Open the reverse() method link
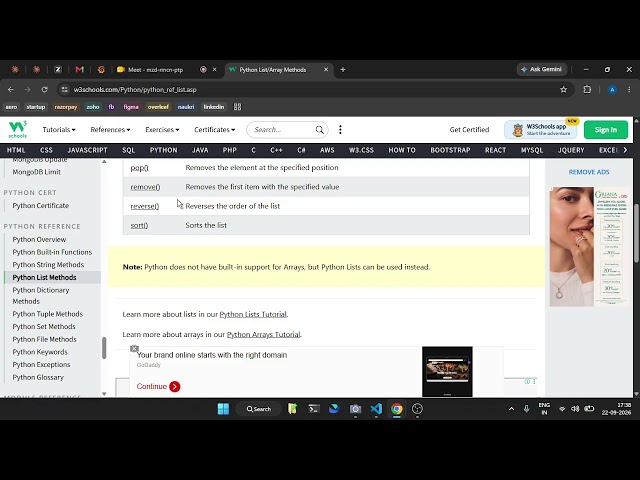This screenshot has width=640, height=480. pyautogui.click(x=144, y=206)
